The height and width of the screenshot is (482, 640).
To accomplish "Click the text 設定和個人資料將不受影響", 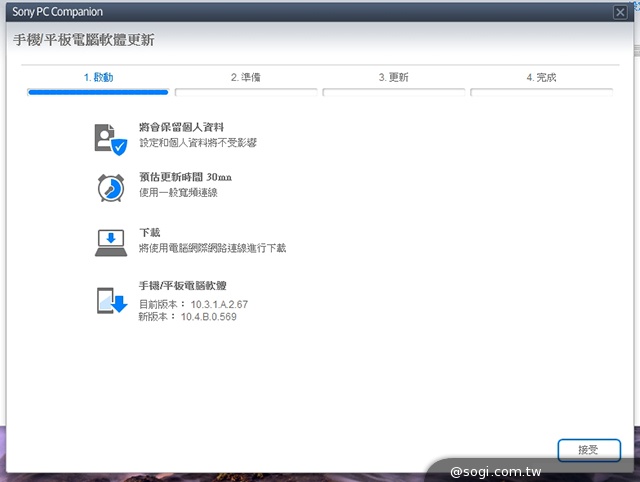I will click(198, 143).
